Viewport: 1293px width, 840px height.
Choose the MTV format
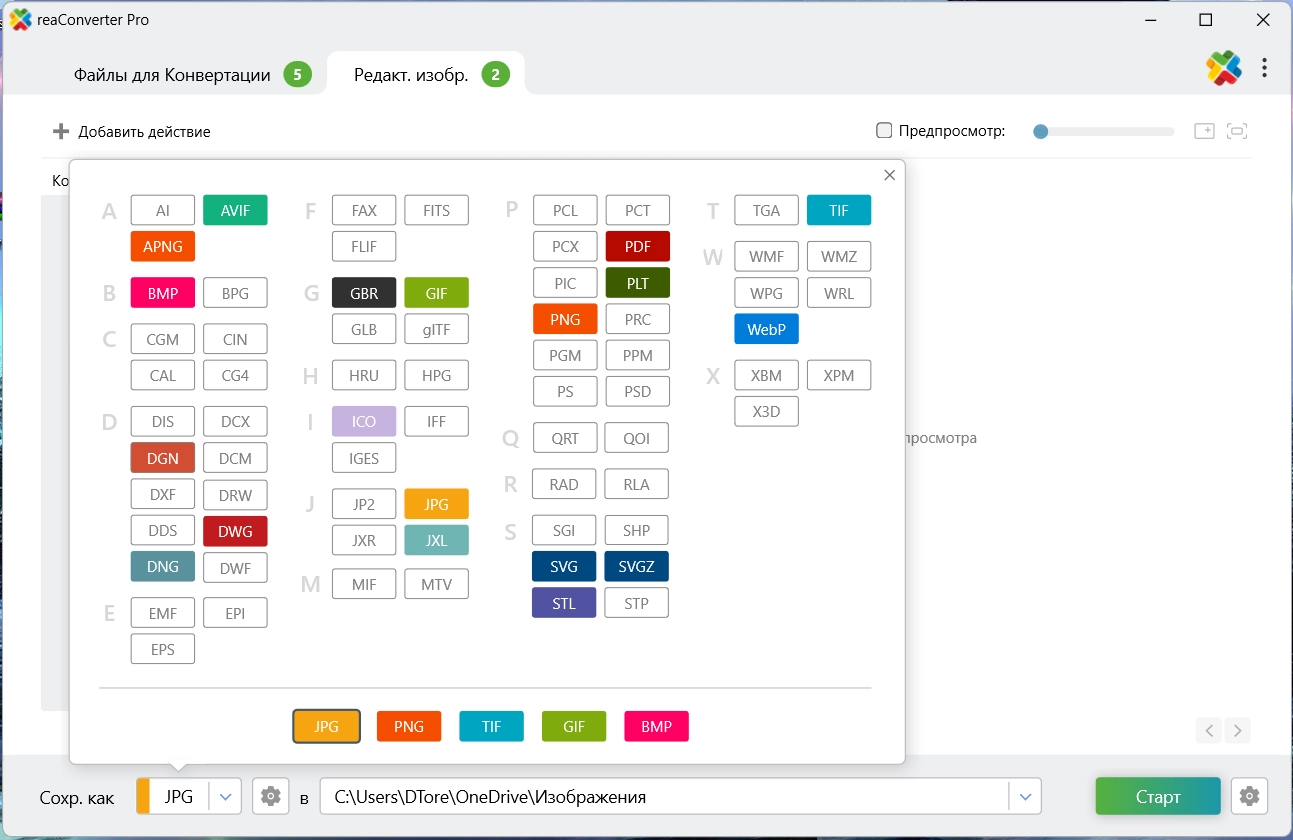(x=437, y=584)
